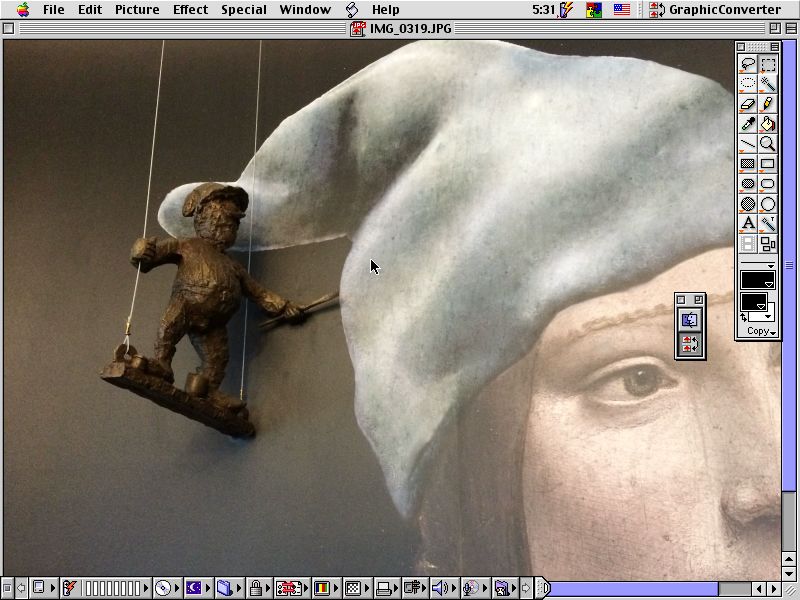The image size is (800, 600).
Task: Open the monitor resolution checkerboard module
Action: (x=356, y=588)
